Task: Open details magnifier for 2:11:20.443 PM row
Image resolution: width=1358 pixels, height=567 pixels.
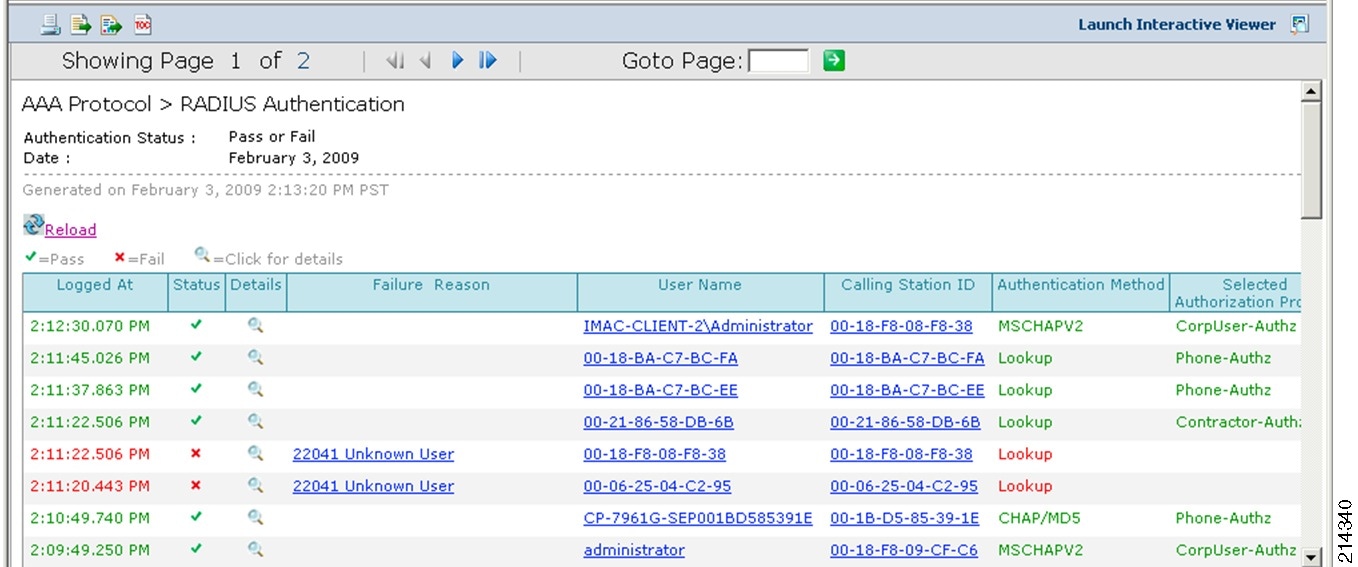Action: [255, 485]
